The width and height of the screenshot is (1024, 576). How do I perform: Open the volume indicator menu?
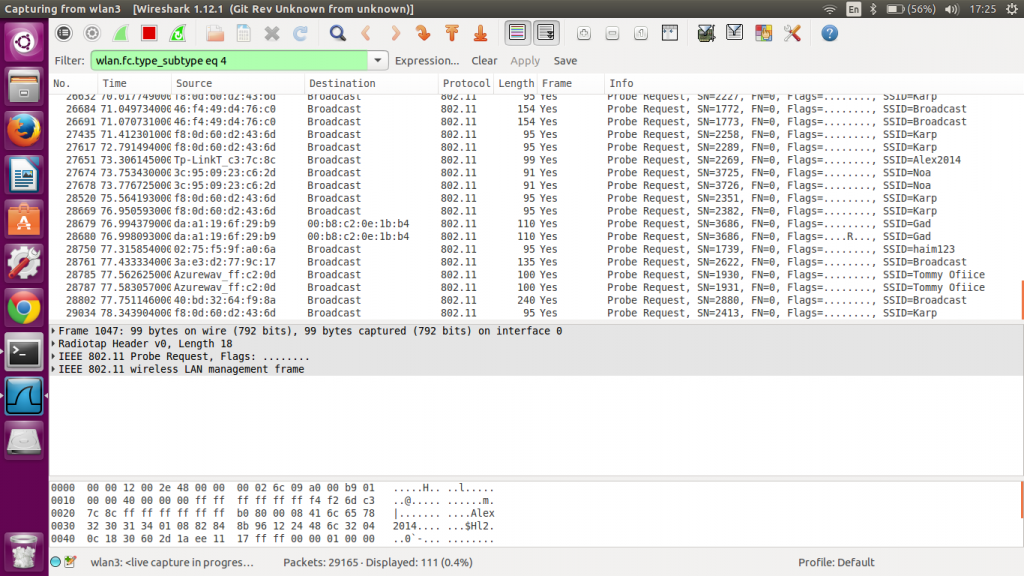[x=952, y=9]
